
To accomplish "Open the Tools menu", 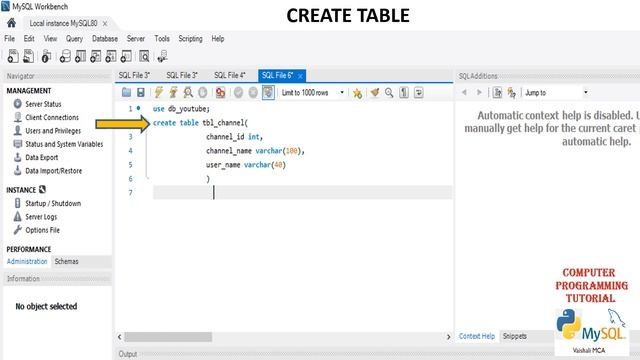I will [162, 39].
